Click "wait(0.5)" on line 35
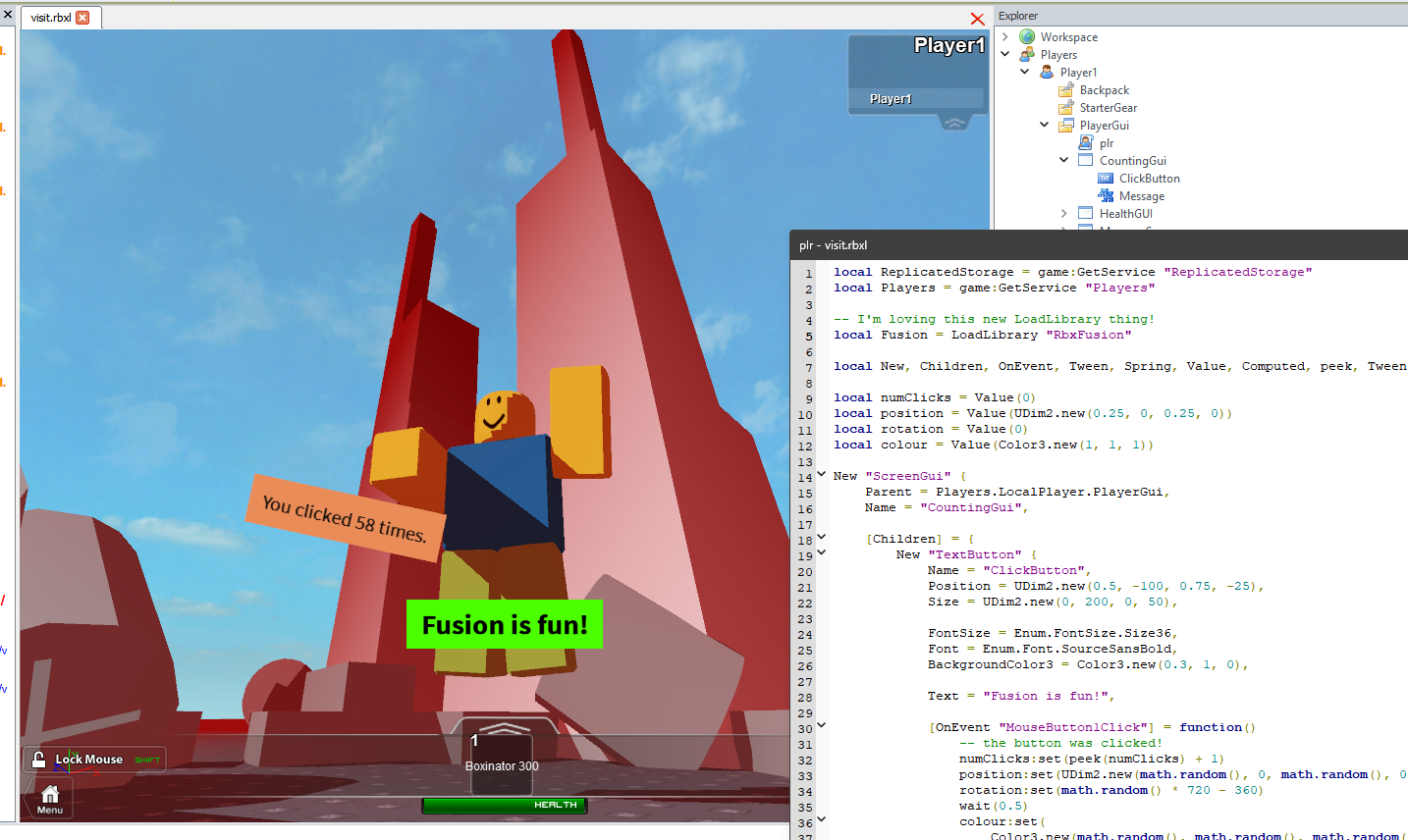Viewport: 1408px width, 840px height. tap(995, 806)
